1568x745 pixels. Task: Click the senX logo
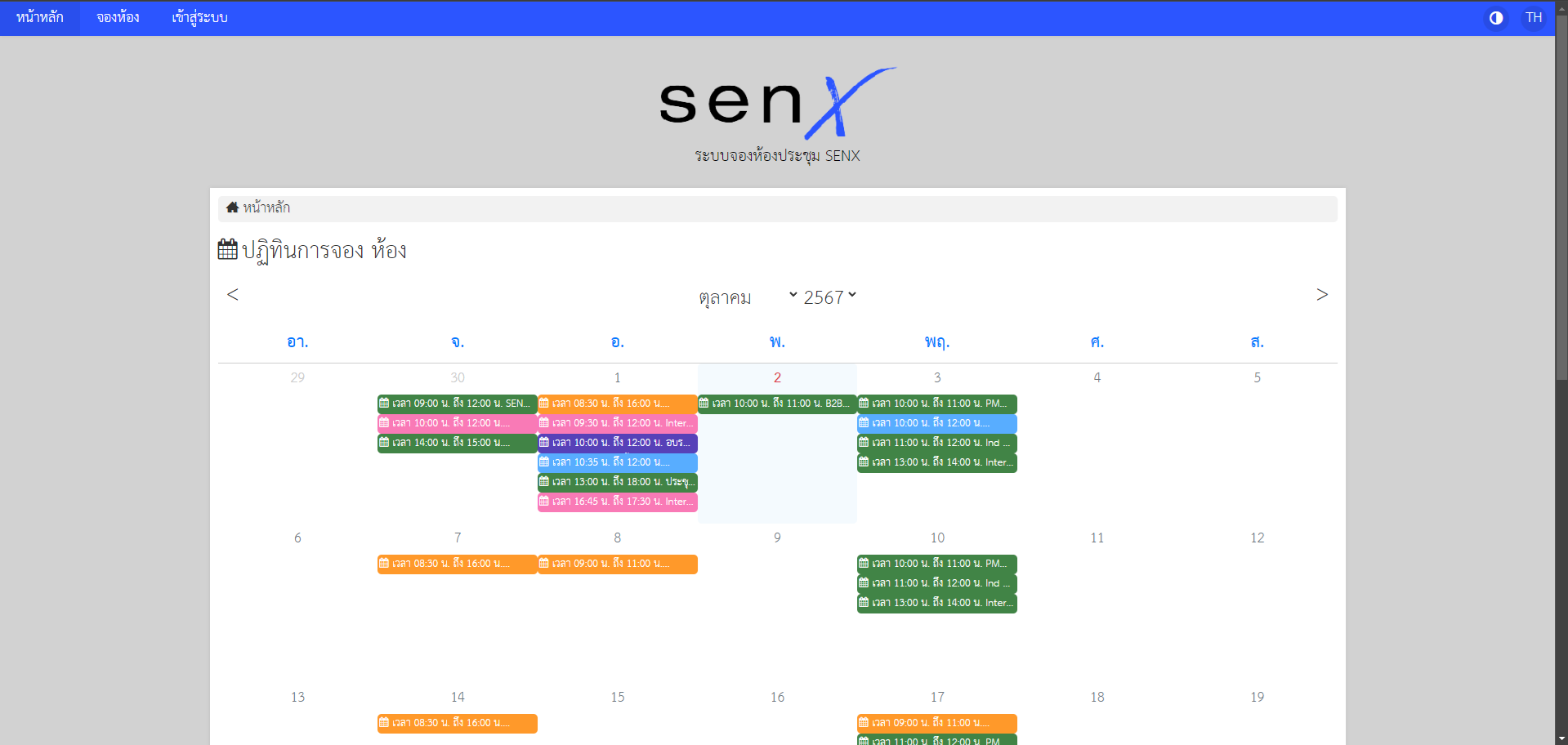777,104
